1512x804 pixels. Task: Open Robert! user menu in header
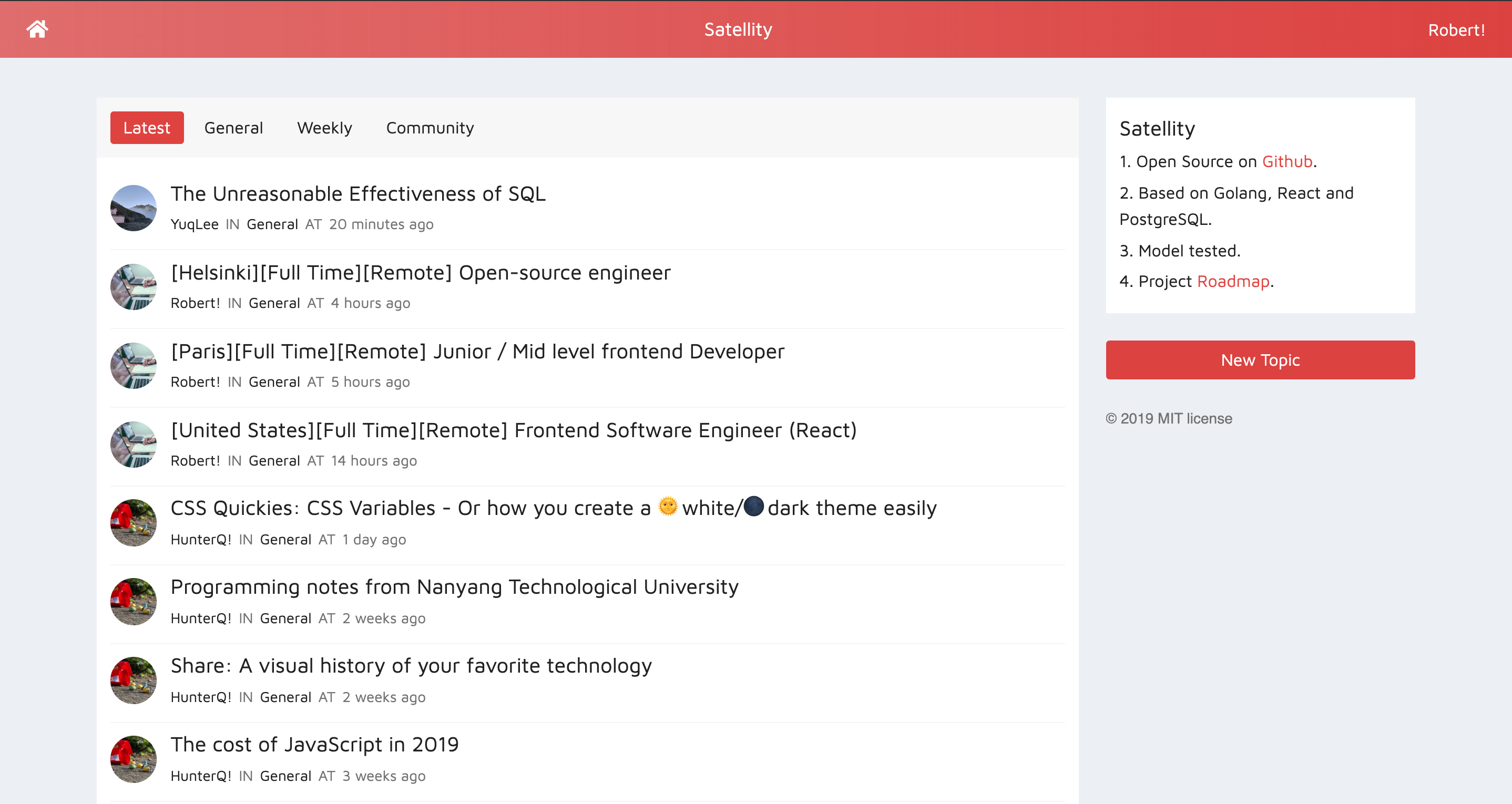1456,30
